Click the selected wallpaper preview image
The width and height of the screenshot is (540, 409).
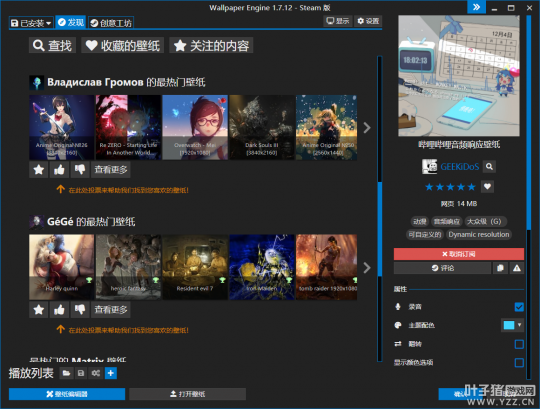coord(459,76)
